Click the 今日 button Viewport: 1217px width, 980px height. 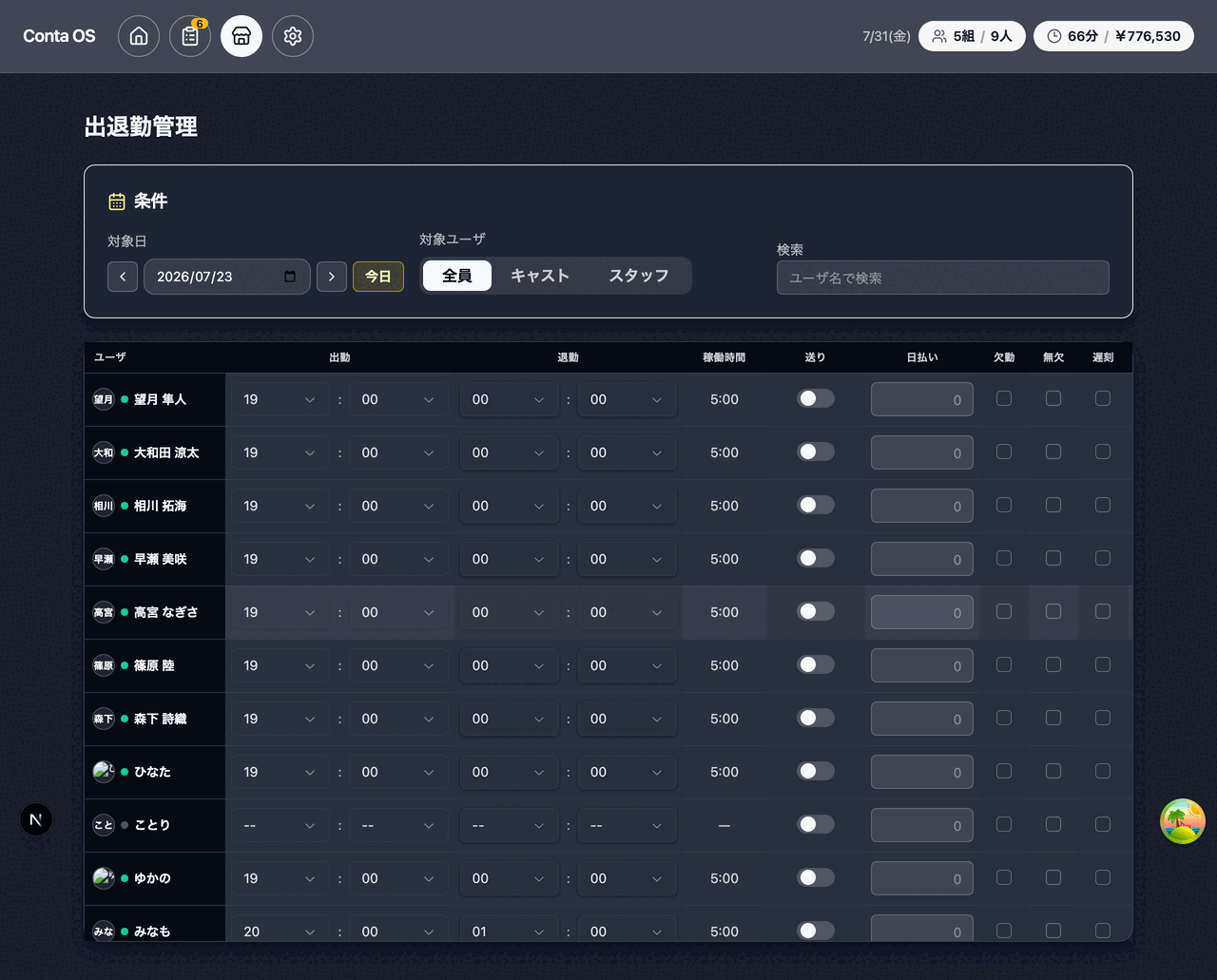[x=378, y=277]
